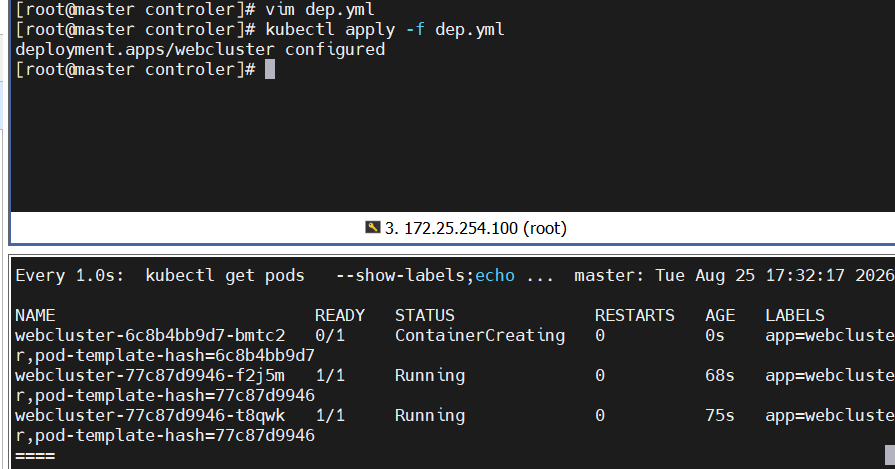Click pod name webcluster-77c87d9946-f2j5m
Viewport: 895px width, 469px height.
click(150, 375)
